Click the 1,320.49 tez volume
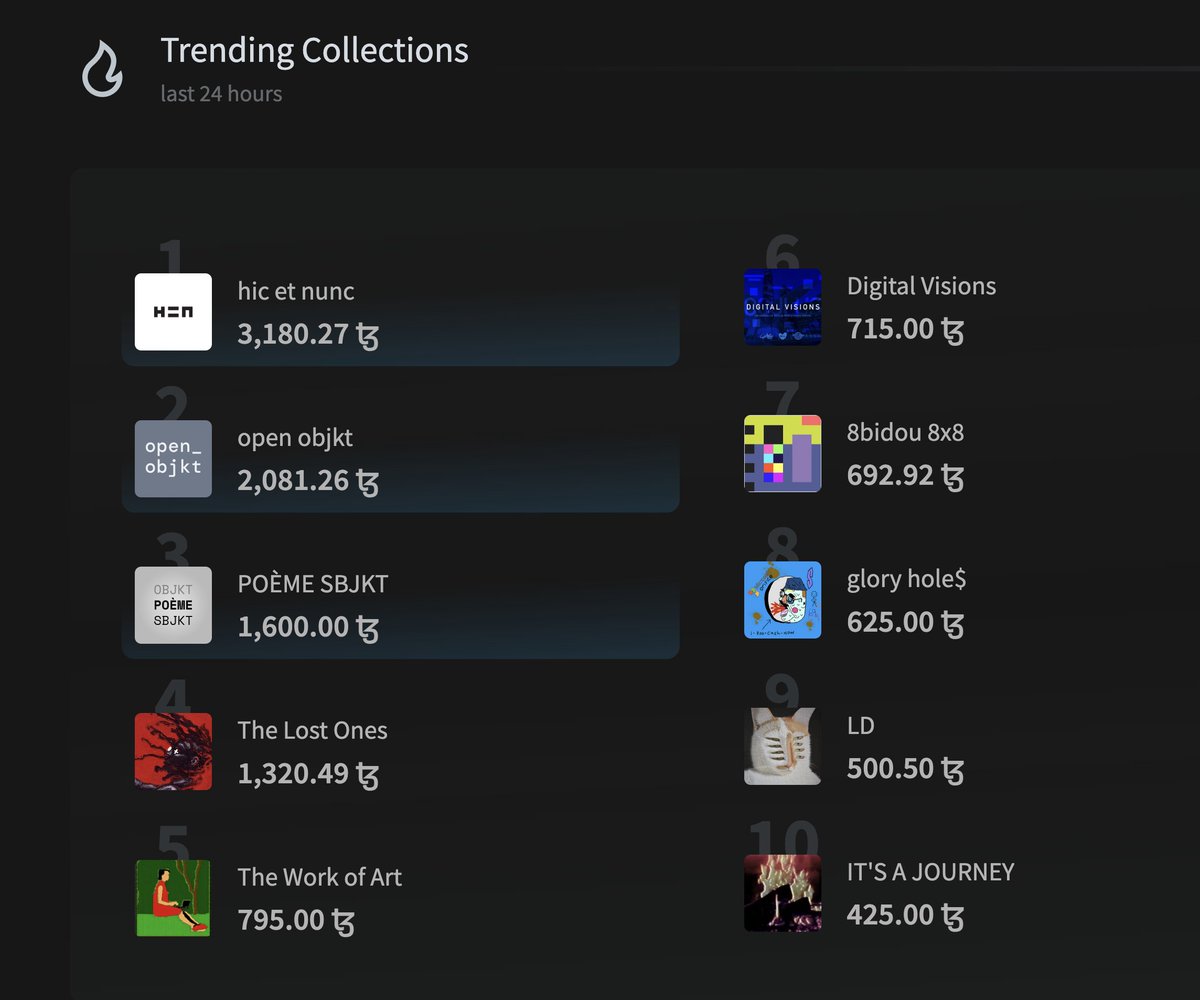 pyautogui.click(x=308, y=774)
